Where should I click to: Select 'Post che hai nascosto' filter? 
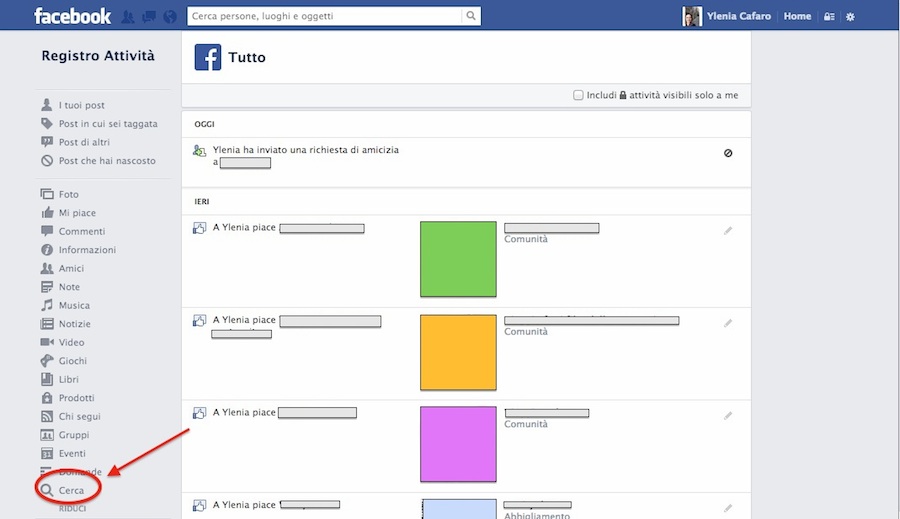pyautogui.click(x=107, y=161)
